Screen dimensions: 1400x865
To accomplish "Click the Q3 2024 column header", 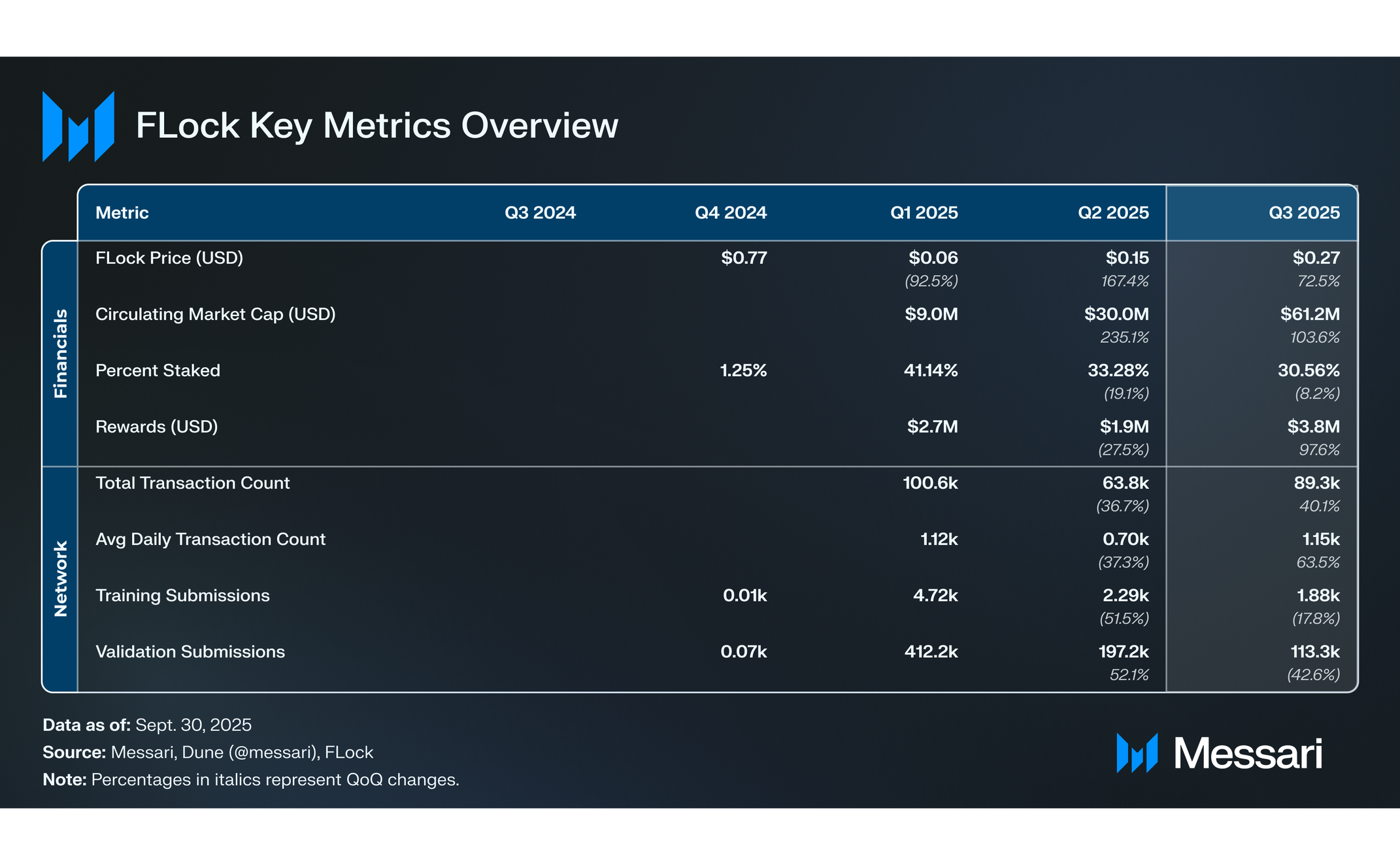I will tap(540, 212).
